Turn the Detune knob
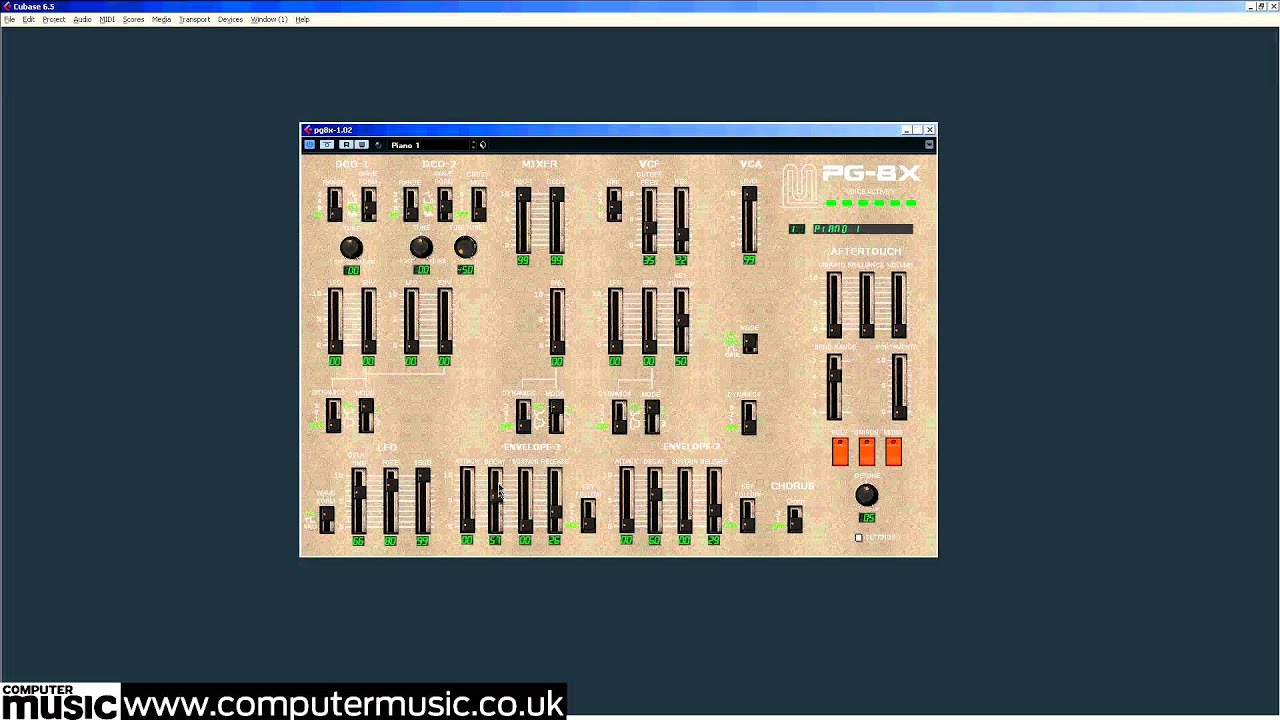This screenshot has height=720, width=1280. pos(866,495)
